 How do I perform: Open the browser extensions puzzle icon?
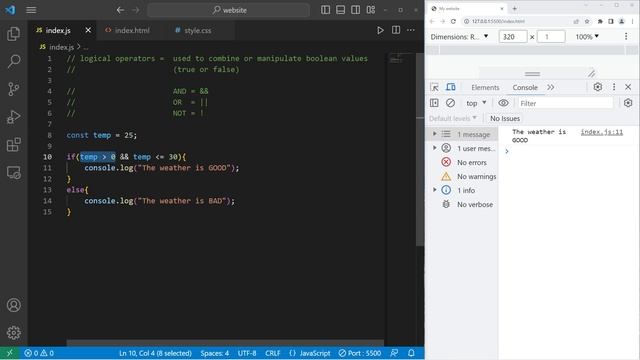600,21
